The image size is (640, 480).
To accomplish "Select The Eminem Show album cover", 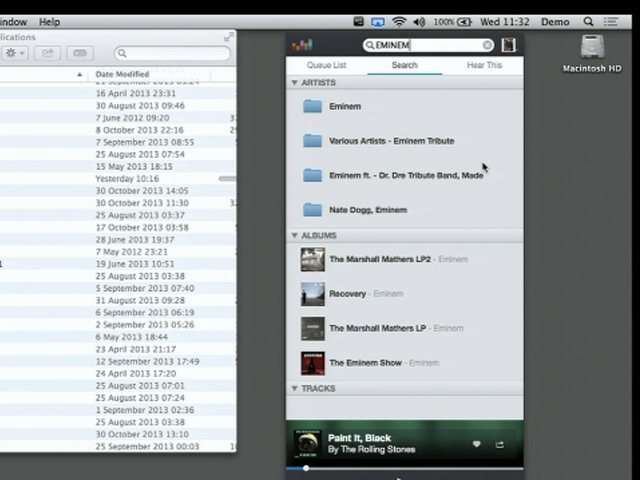I will click(313, 363).
